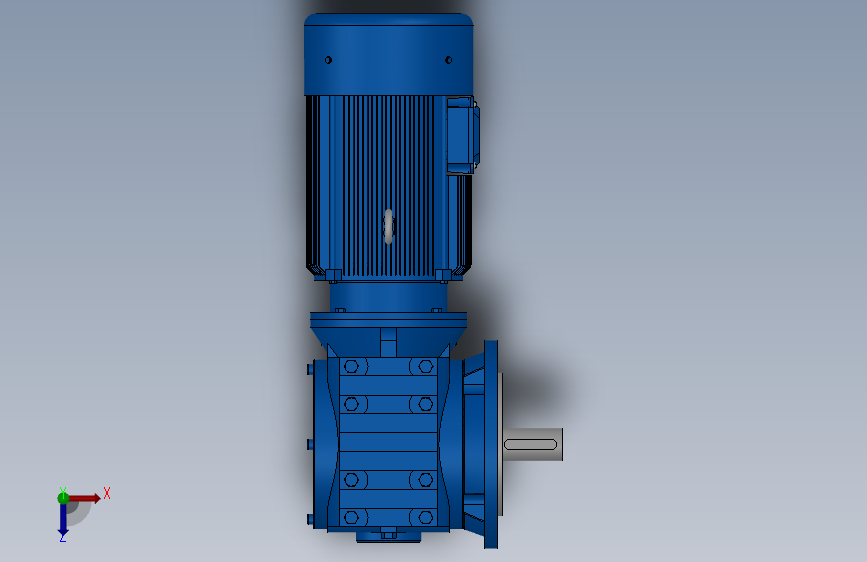Click the blue Z axis arrow on triad
This screenshot has height=562, width=867.
[x=63, y=520]
